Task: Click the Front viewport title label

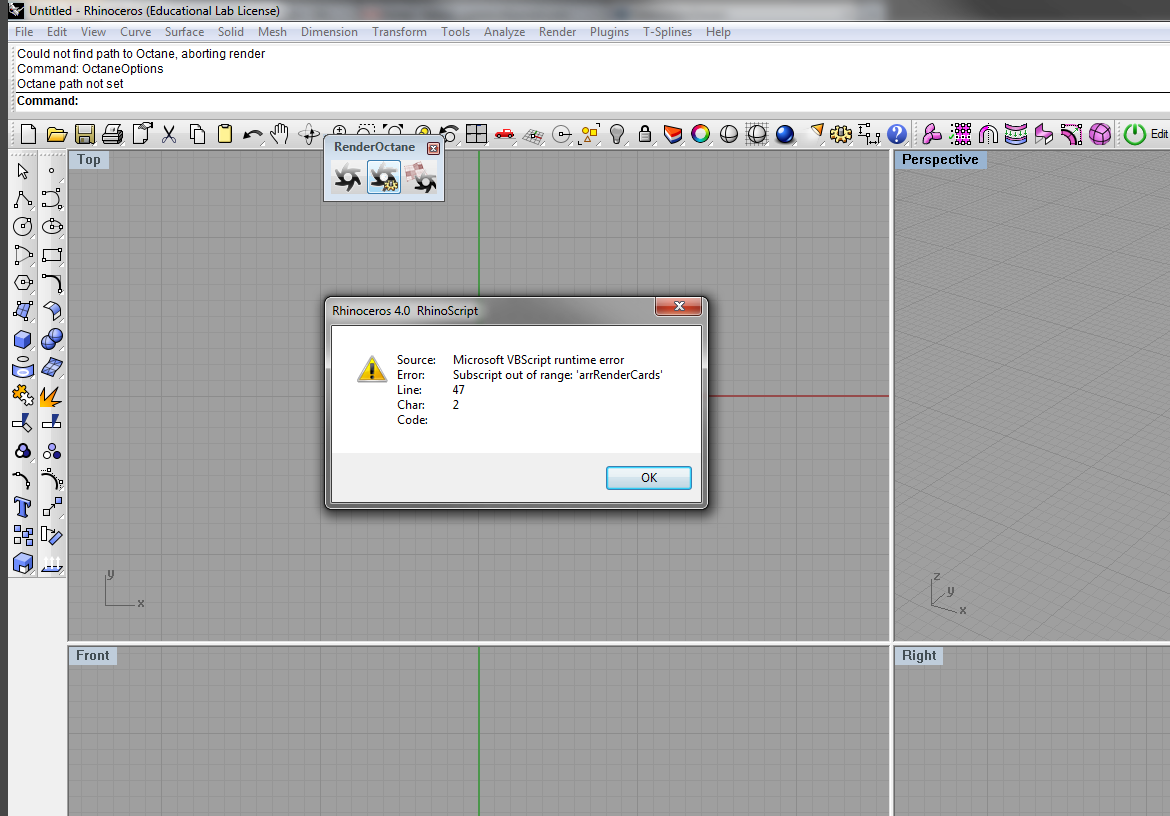Action: pos(93,656)
